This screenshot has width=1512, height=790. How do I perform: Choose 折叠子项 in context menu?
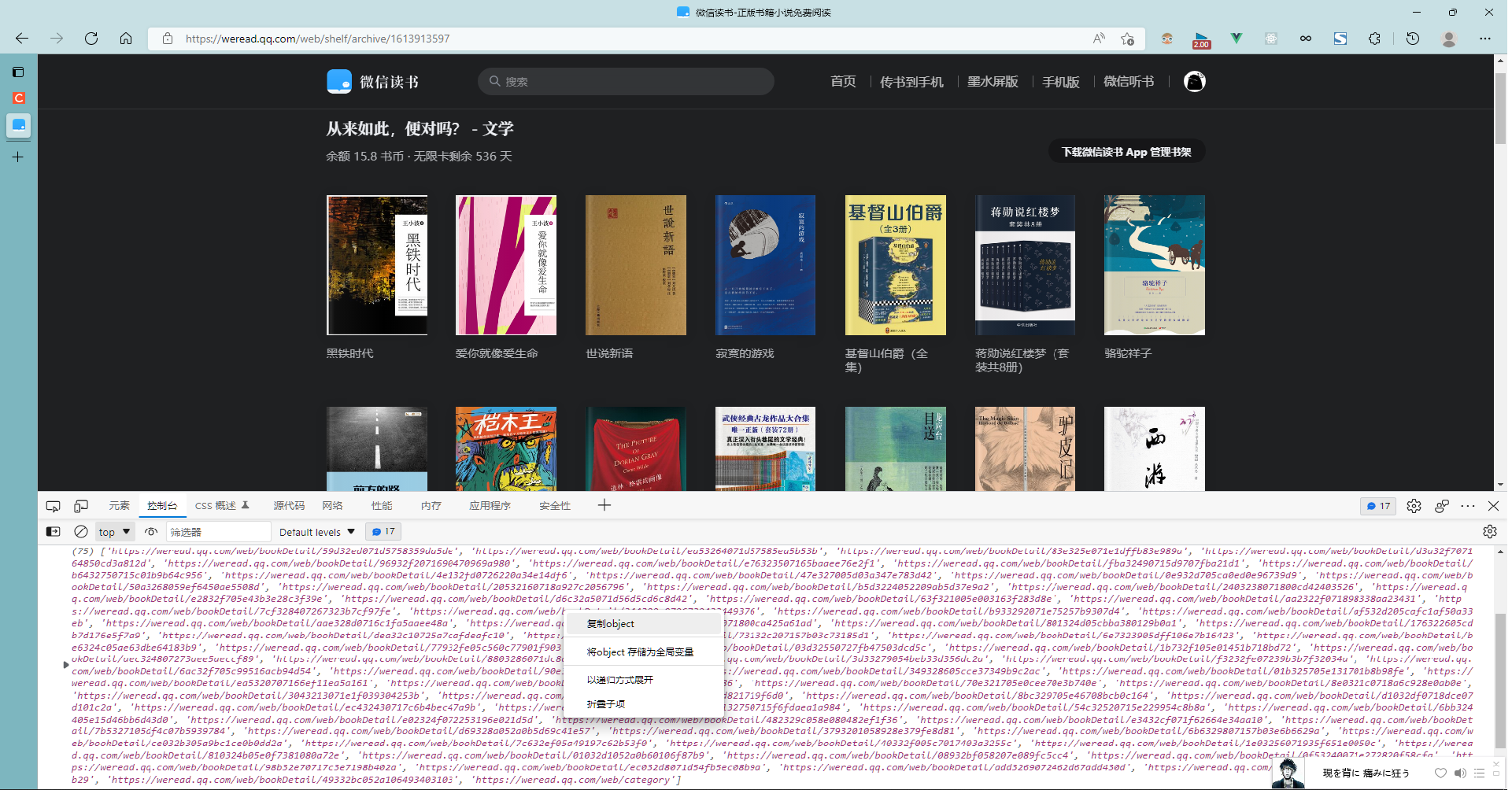click(644, 704)
